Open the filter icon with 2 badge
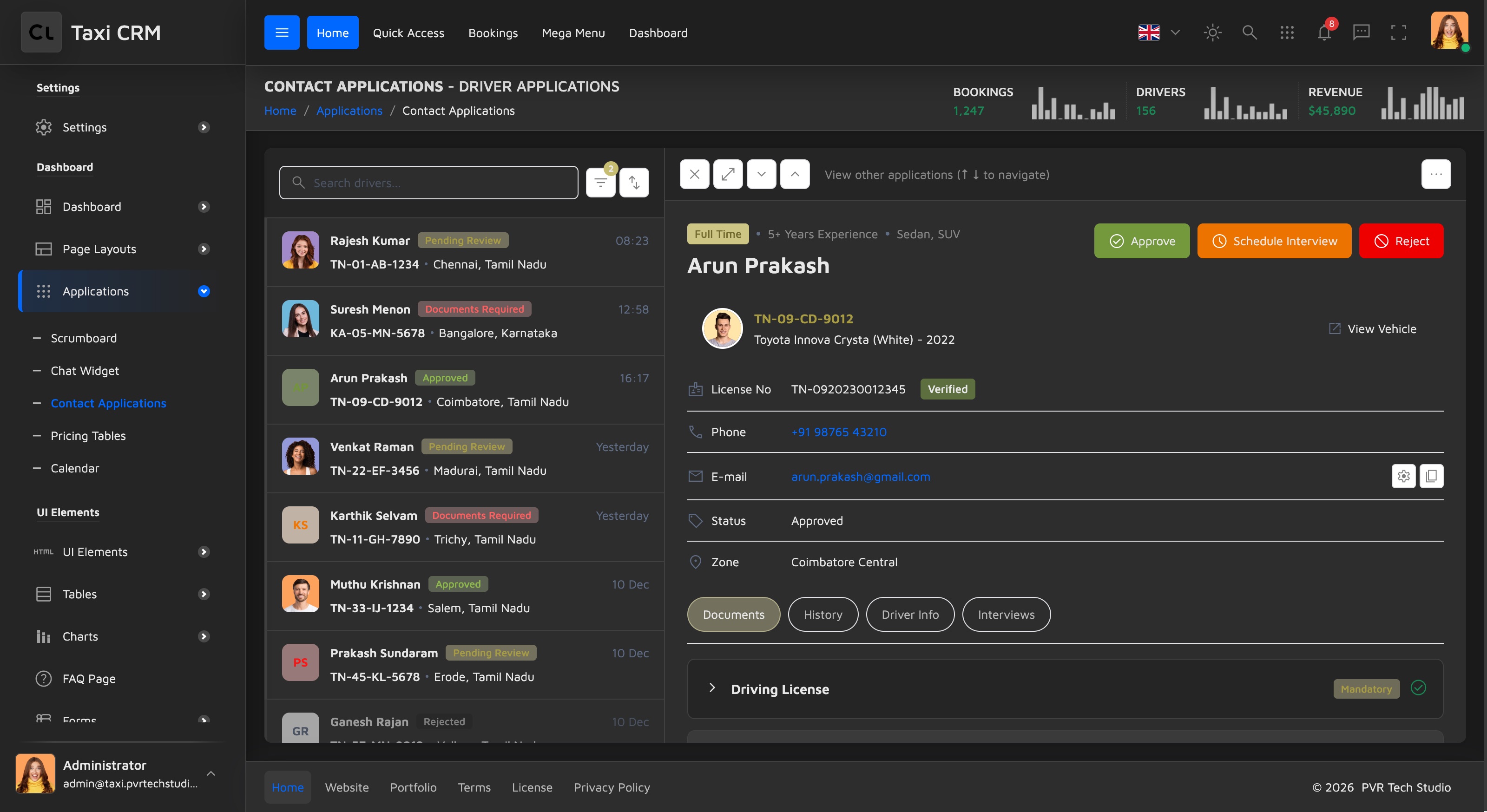Viewport: 1487px width, 812px height. 600,183
